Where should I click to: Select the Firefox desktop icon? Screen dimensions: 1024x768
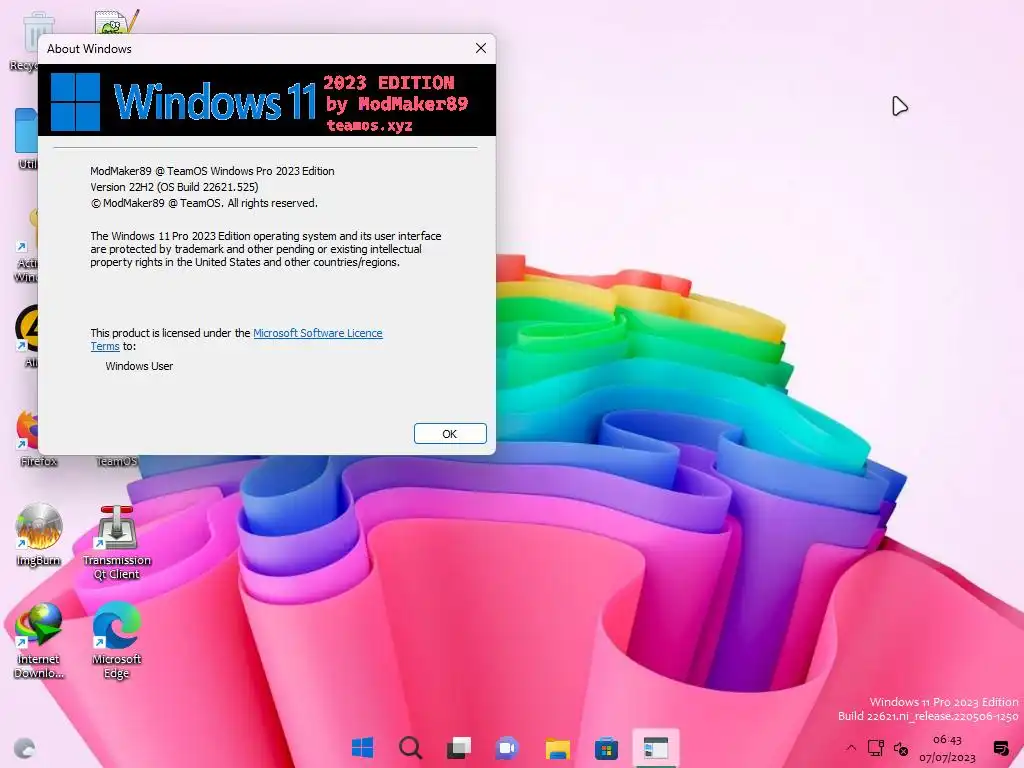point(27,438)
